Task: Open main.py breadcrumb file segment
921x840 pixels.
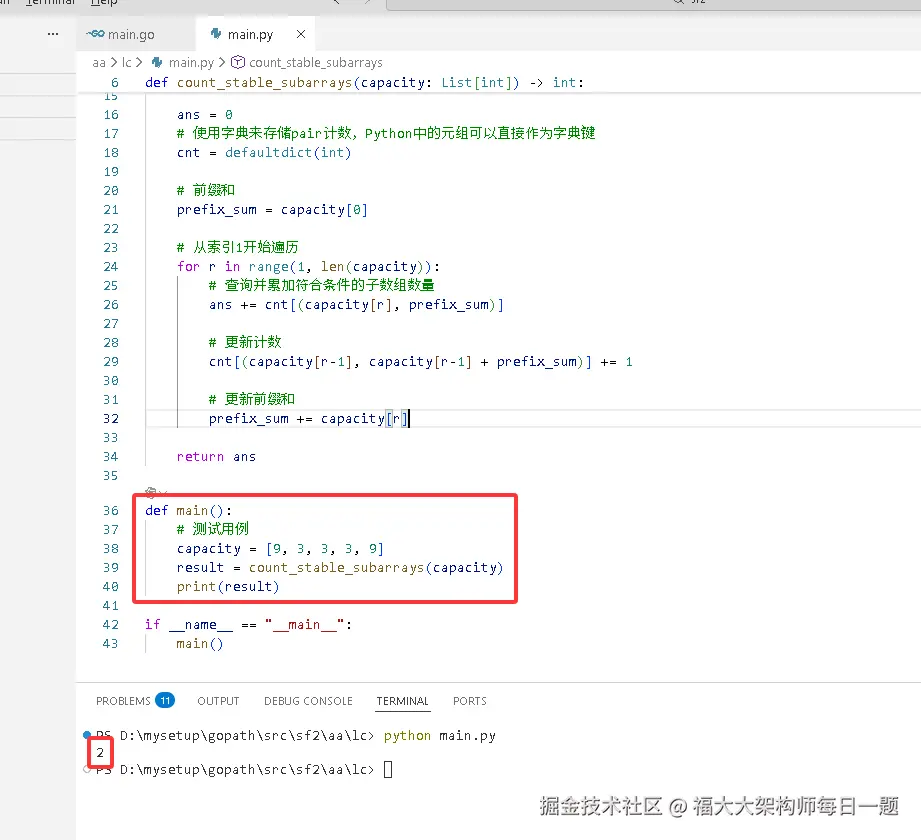Action: click(191, 62)
